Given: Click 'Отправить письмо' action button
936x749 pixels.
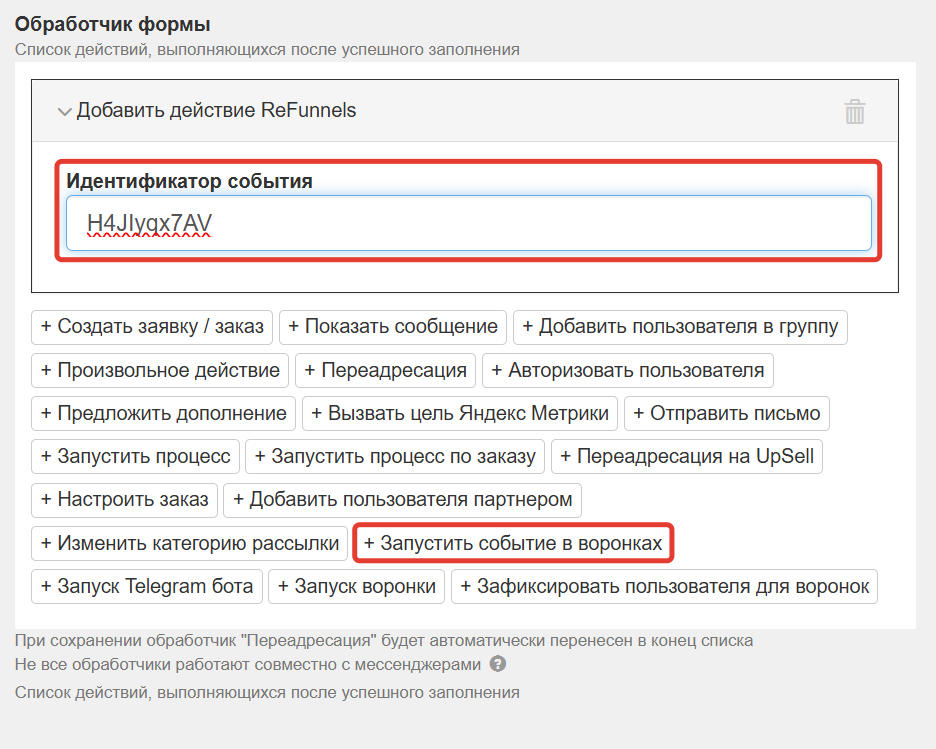Looking at the screenshot, I should pos(726,414).
